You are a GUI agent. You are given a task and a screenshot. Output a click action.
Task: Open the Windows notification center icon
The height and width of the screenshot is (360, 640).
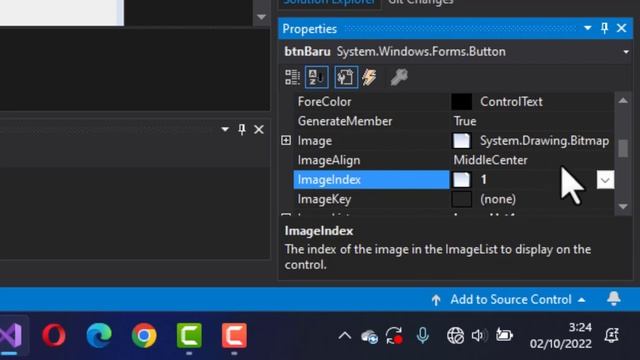click(x=611, y=336)
